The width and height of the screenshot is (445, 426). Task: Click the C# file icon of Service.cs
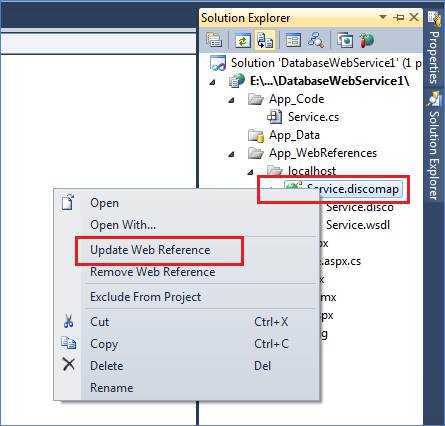274,117
